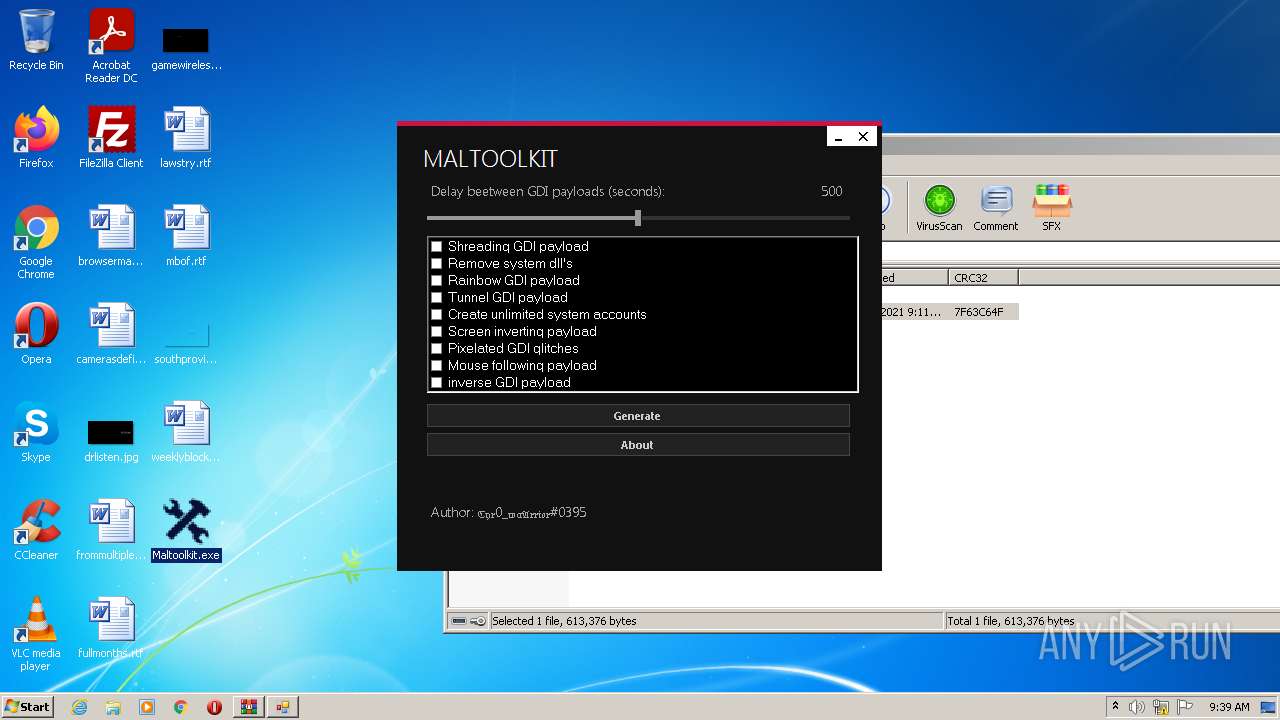This screenshot has width=1280, height=720.
Task: Click SFX icon in WinRAR toolbar
Action: pos(1052,208)
